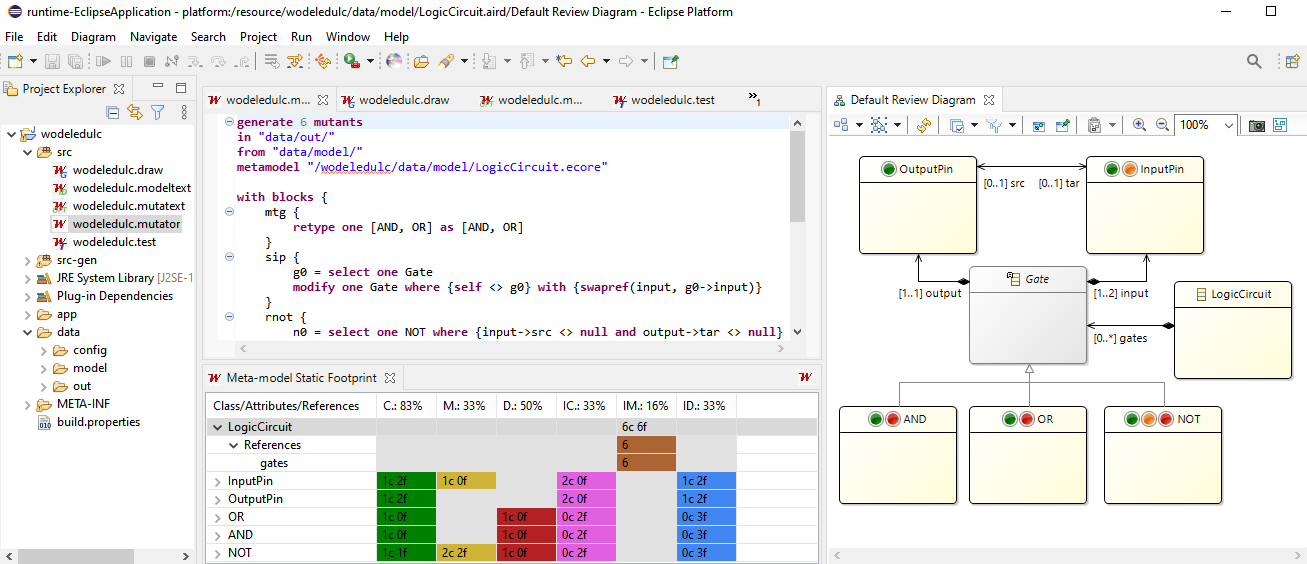Click the Resume debug icon
The height and width of the screenshot is (564, 1307).
[x=102, y=61]
